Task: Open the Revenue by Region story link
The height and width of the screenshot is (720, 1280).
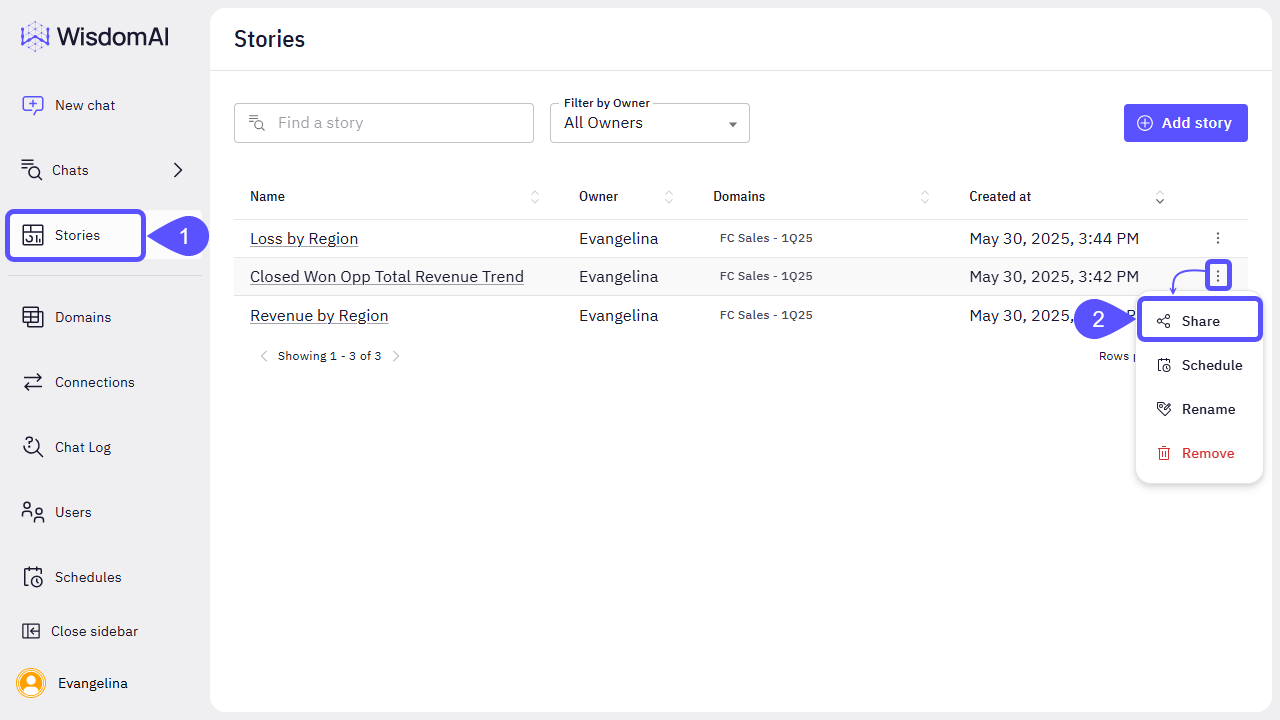Action: click(x=319, y=315)
